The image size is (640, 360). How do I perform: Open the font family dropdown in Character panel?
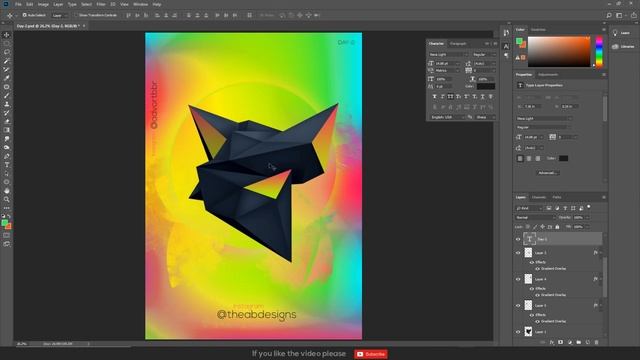click(448, 54)
